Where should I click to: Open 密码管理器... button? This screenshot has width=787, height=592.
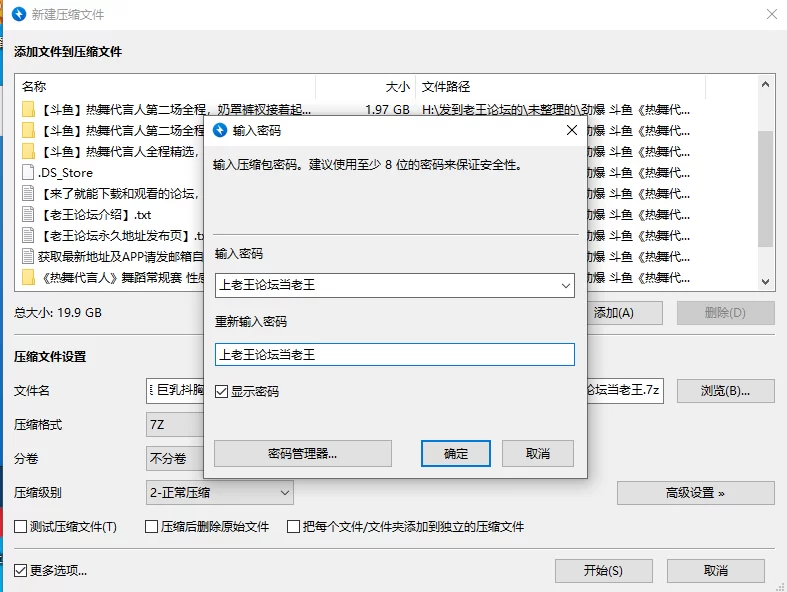tap(302, 453)
